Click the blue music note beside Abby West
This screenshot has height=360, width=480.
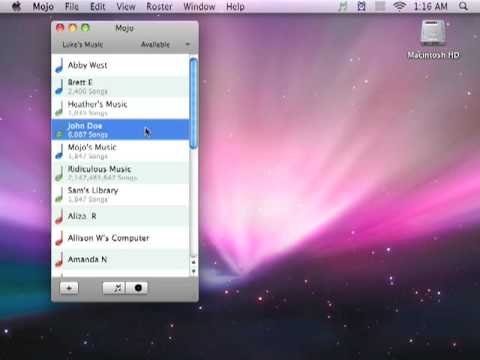[x=60, y=65]
